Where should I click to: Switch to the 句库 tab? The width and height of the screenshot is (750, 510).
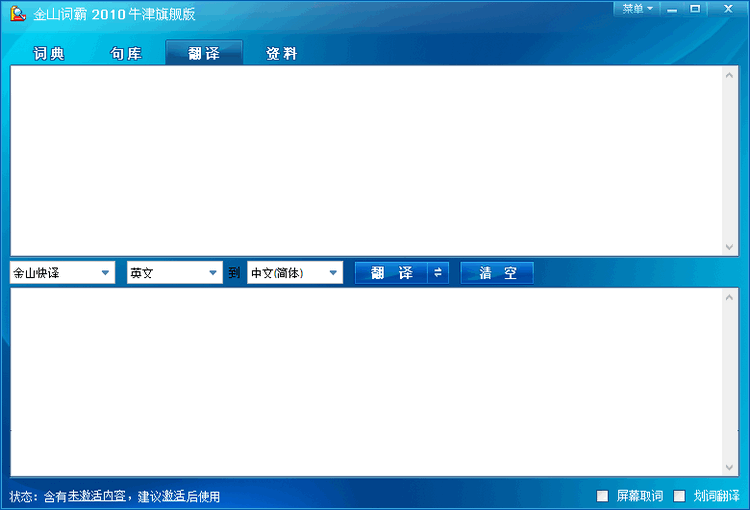coord(126,53)
